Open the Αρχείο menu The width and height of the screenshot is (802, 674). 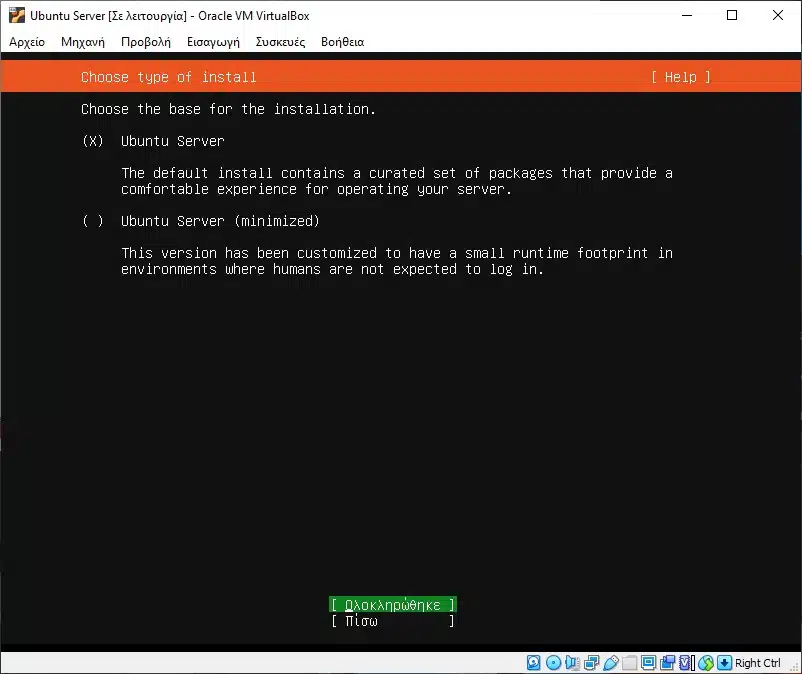pyautogui.click(x=27, y=42)
